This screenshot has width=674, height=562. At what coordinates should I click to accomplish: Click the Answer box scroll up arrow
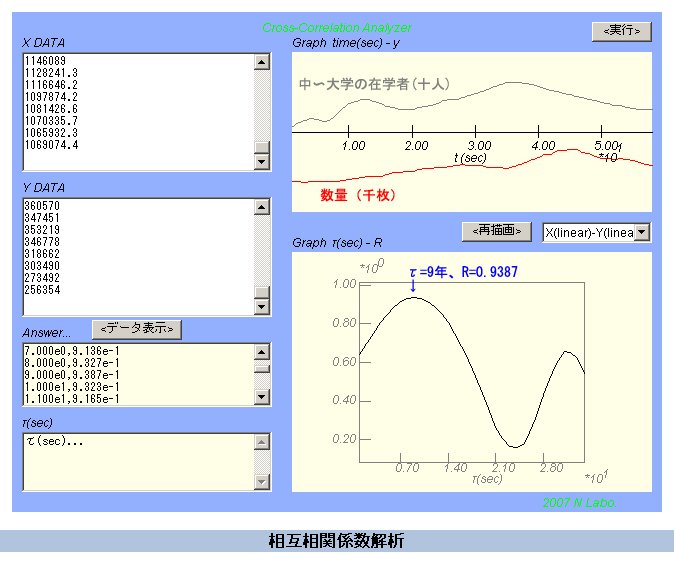[262, 352]
